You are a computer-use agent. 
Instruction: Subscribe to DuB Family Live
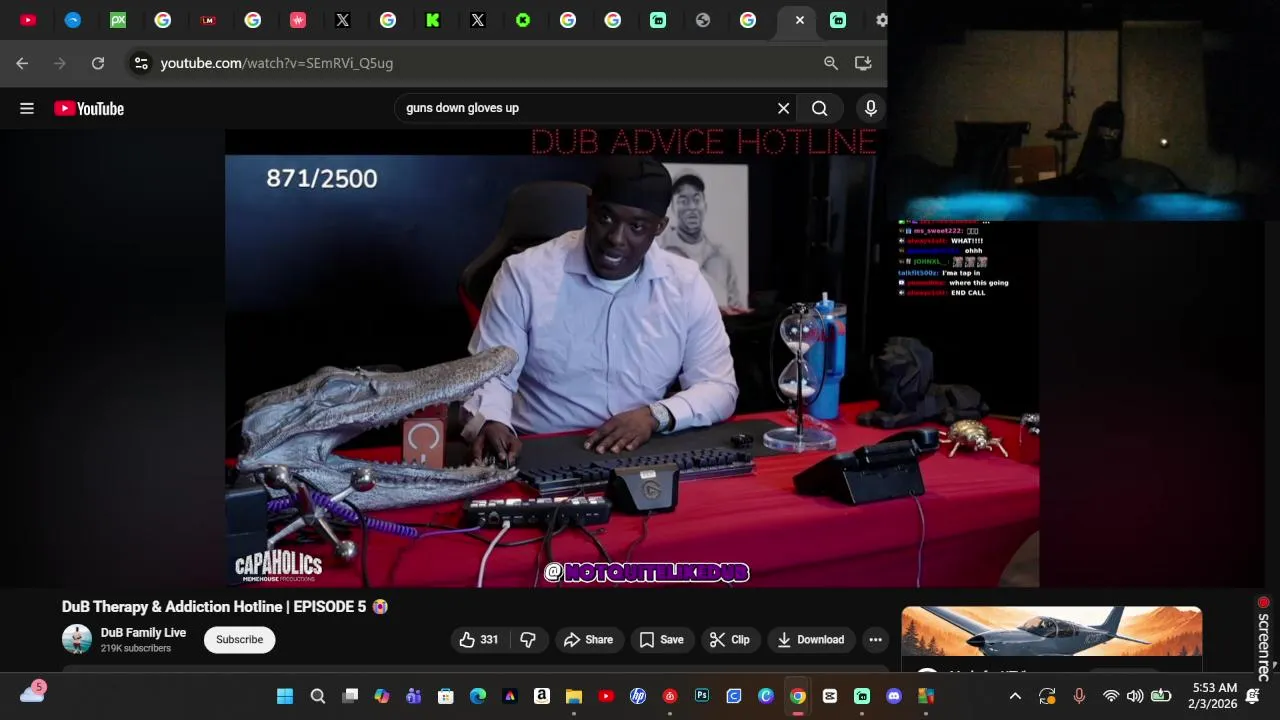(x=239, y=640)
